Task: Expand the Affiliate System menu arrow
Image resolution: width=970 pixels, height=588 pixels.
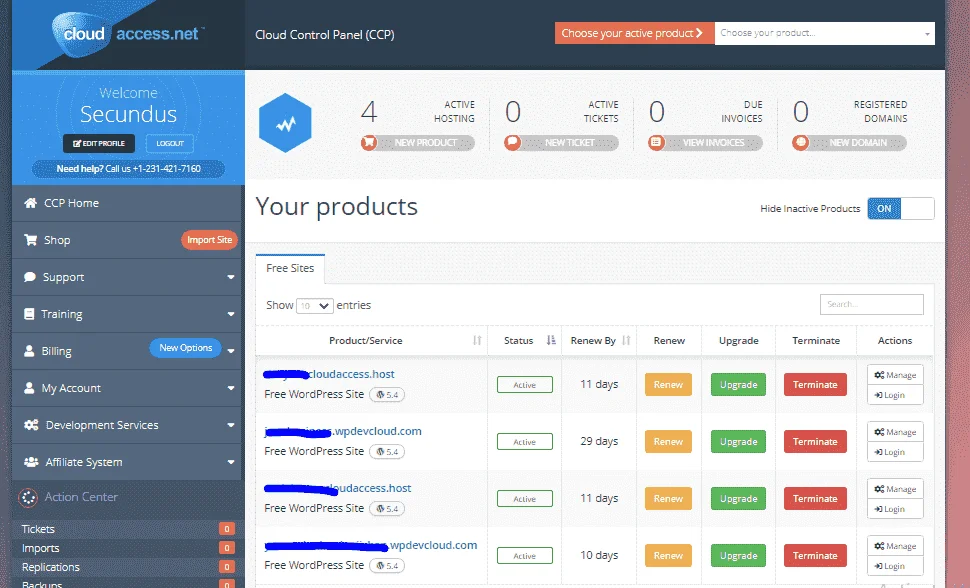Action: point(231,462)
